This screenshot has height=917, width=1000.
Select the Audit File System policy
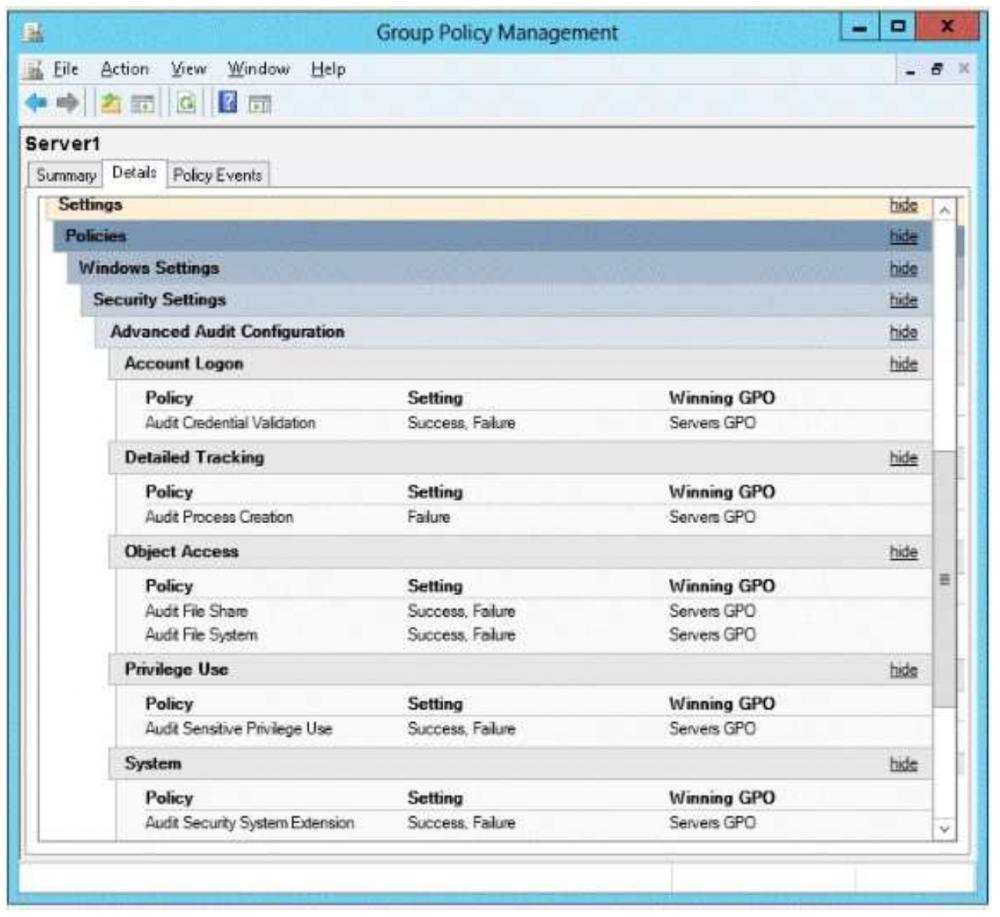tap(202, 635)
